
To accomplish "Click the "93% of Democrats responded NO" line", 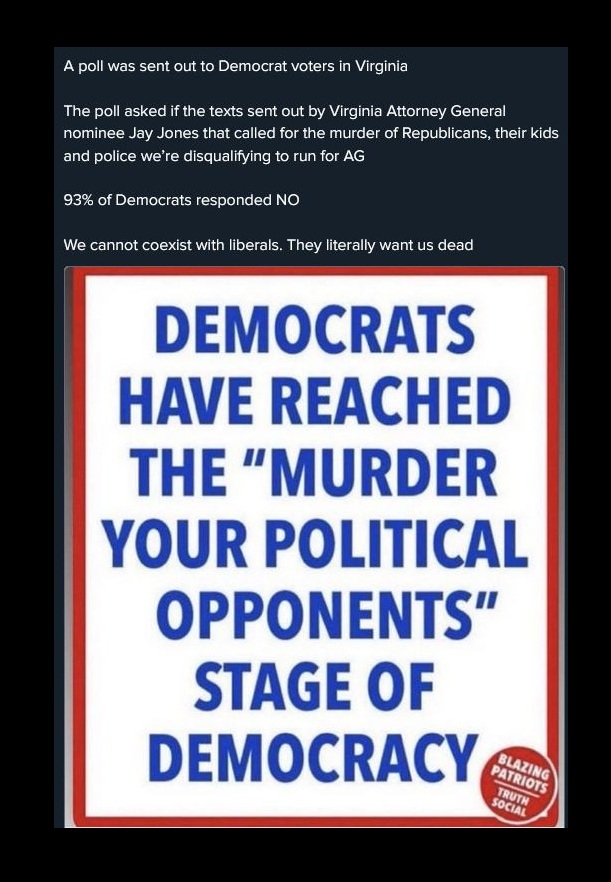I will 181,200.
